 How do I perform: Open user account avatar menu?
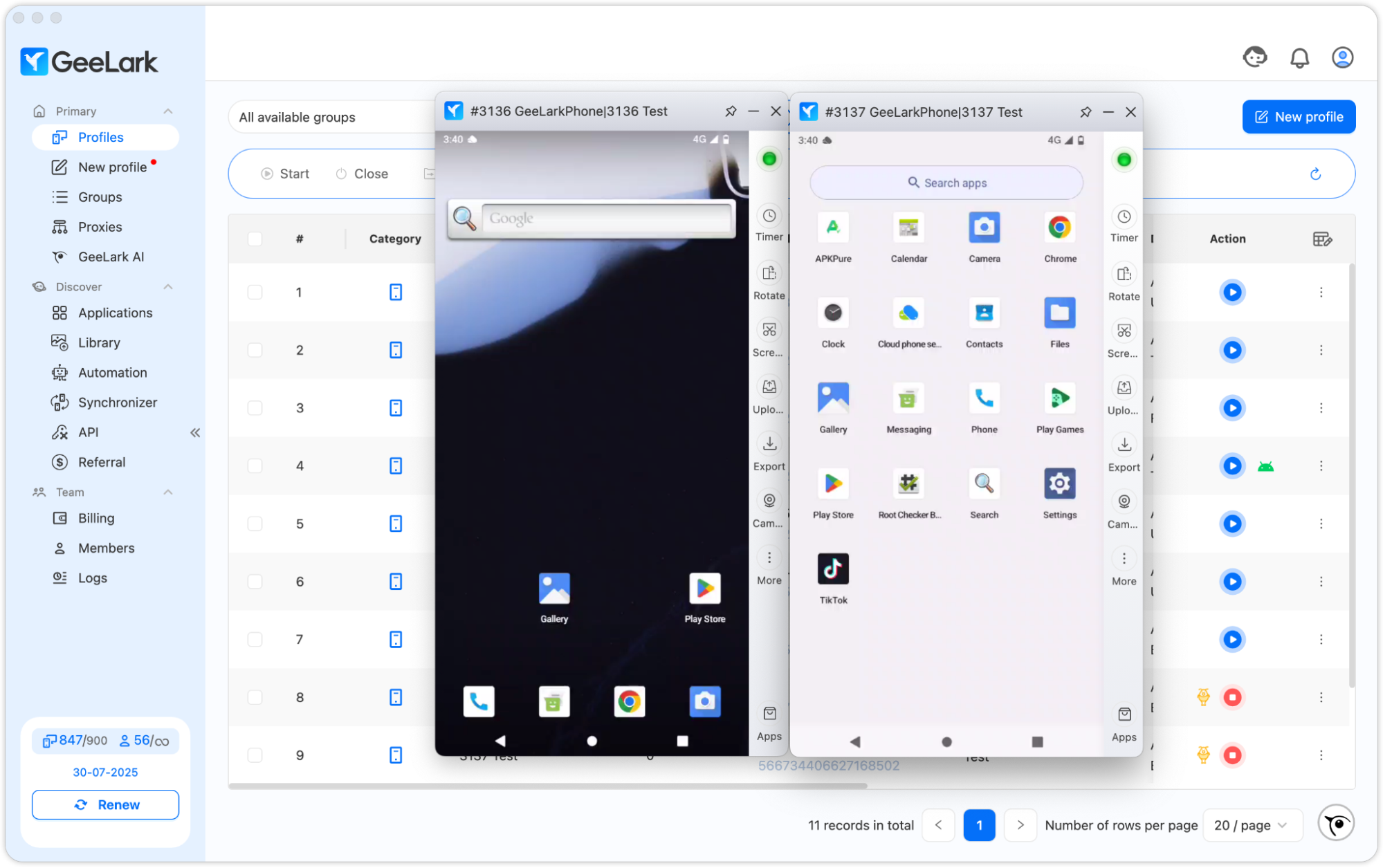(x=1342, y=57)
